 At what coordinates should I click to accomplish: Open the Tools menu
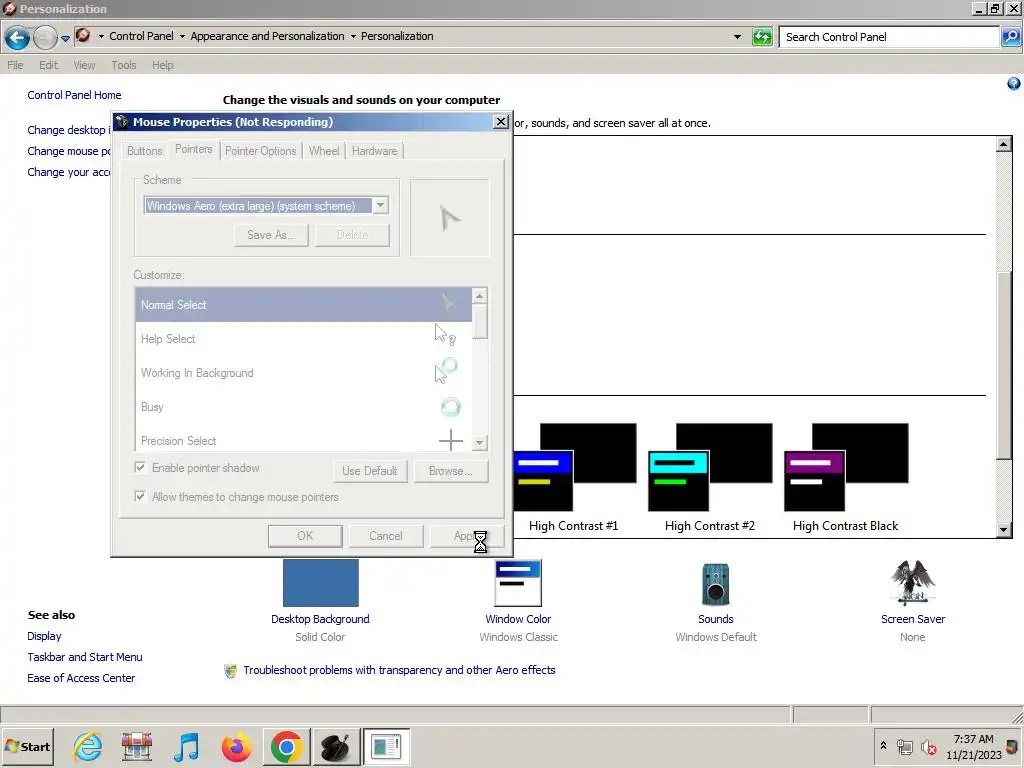[x=123, y=65]
